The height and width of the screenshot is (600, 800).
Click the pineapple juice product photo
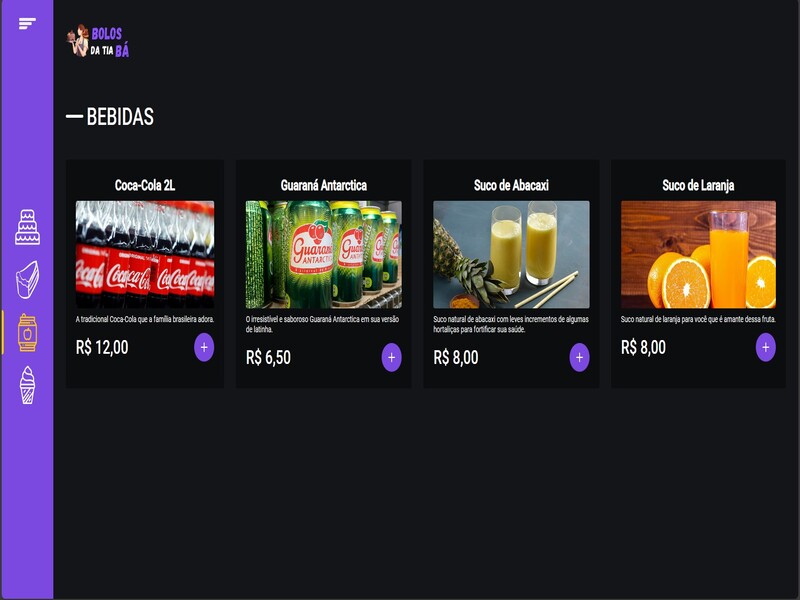click(x=511, y=254)
